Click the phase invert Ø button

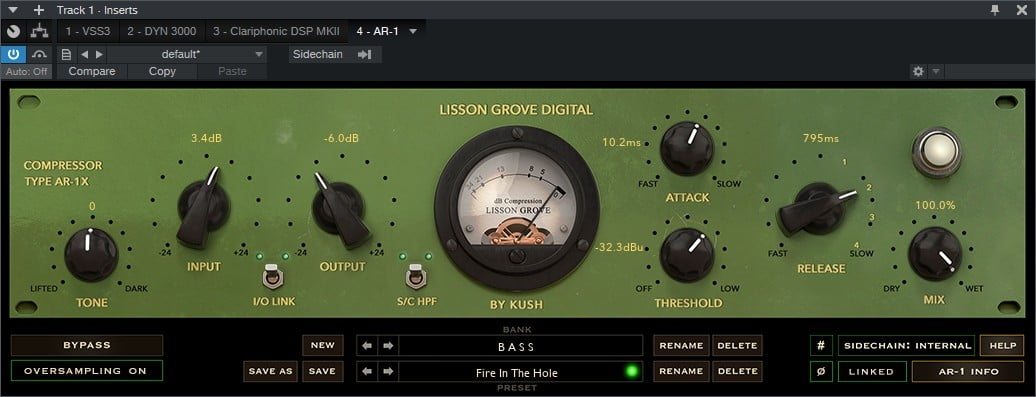(821, 371)
